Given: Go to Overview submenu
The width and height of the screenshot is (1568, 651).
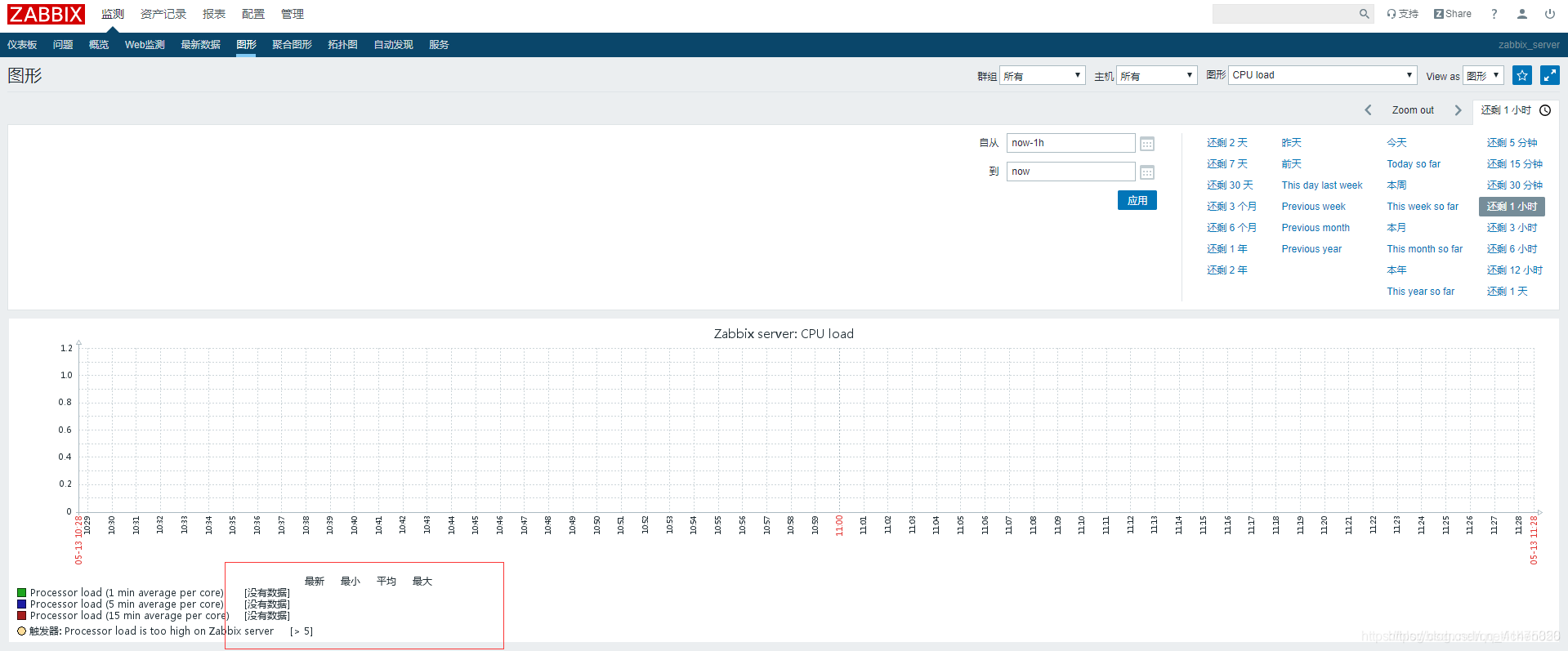Looking at the screenshot, I should tap(99, 45).
